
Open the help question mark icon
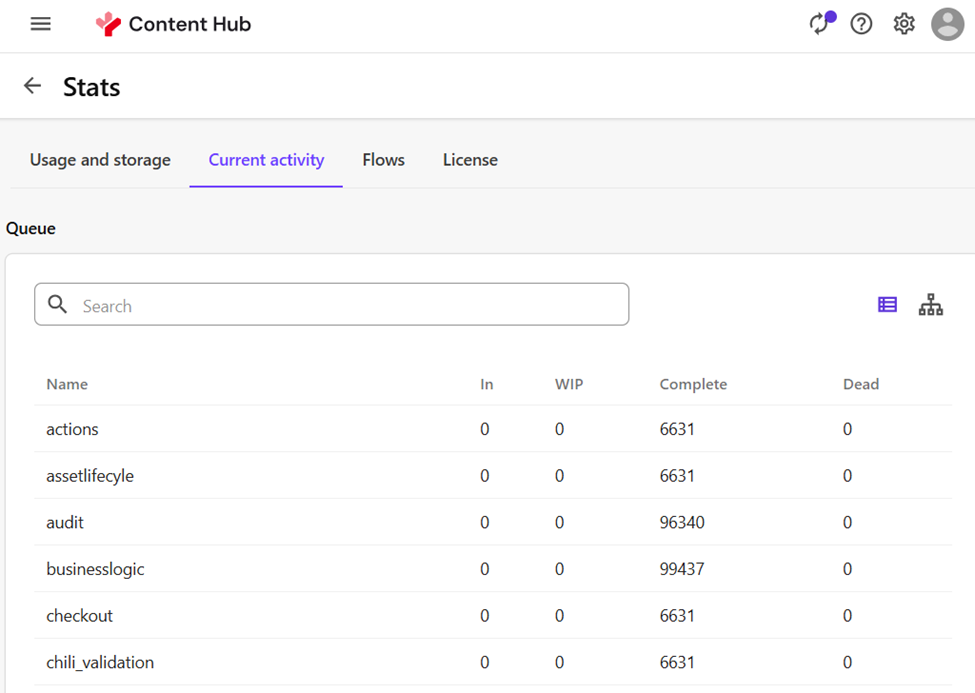point(861,24)
